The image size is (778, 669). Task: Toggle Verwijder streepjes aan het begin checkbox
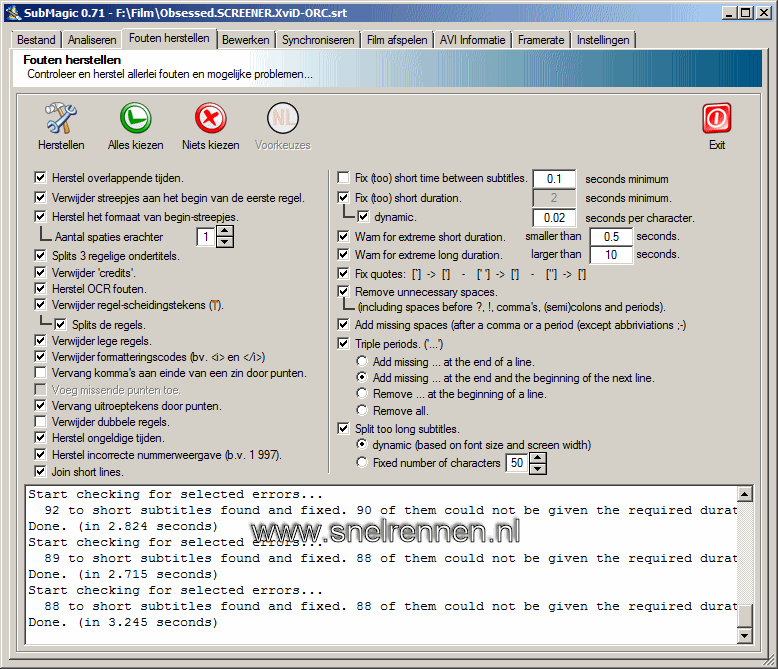pyautogui.click(x=40, y=197)
